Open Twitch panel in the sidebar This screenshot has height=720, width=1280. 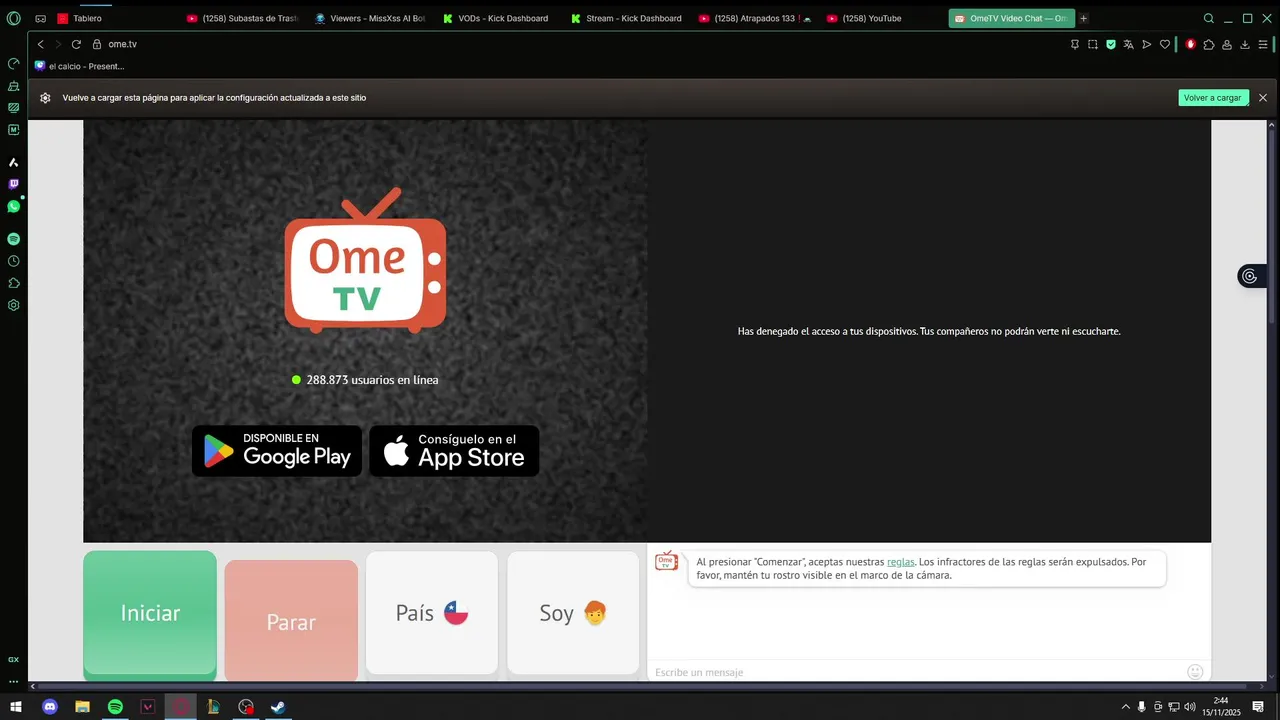coord(14,184)
